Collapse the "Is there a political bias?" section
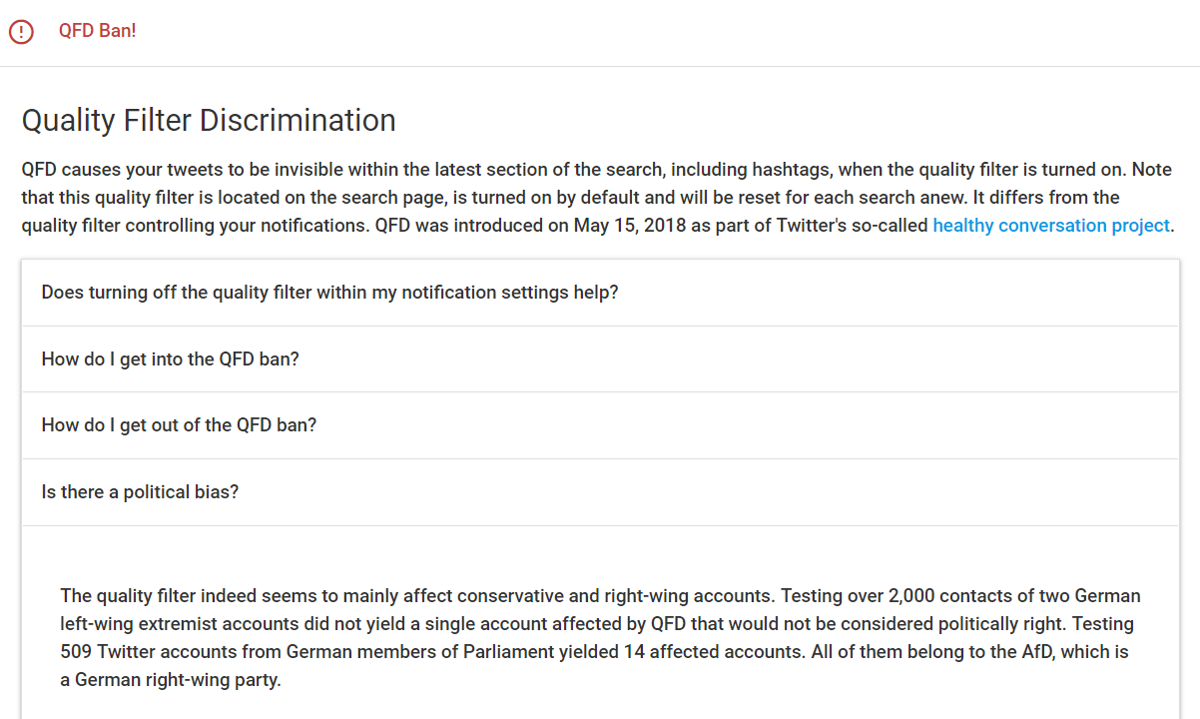 pyautogui.click(x=600, y=492)
